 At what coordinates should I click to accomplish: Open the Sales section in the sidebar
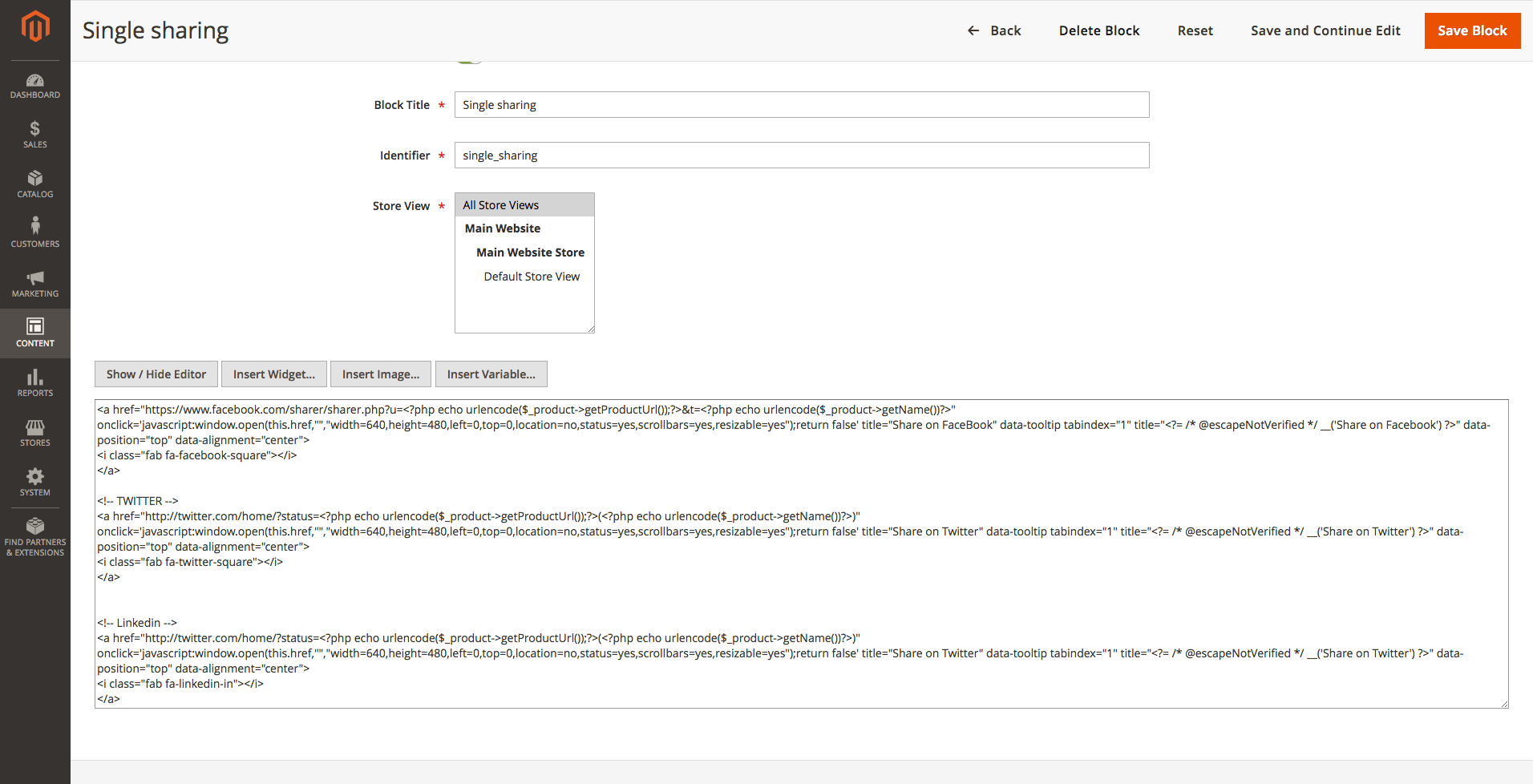tap(35, 135)
